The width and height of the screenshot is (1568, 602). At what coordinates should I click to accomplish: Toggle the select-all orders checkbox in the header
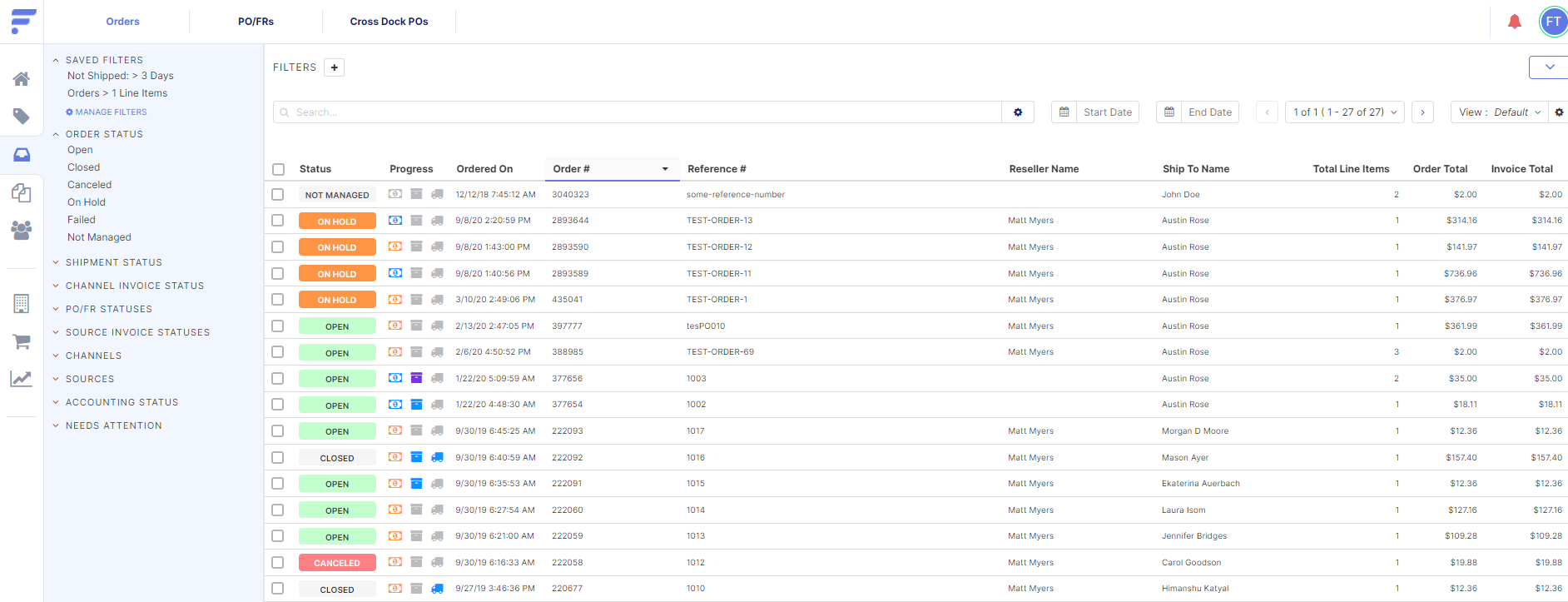(279, 169)
